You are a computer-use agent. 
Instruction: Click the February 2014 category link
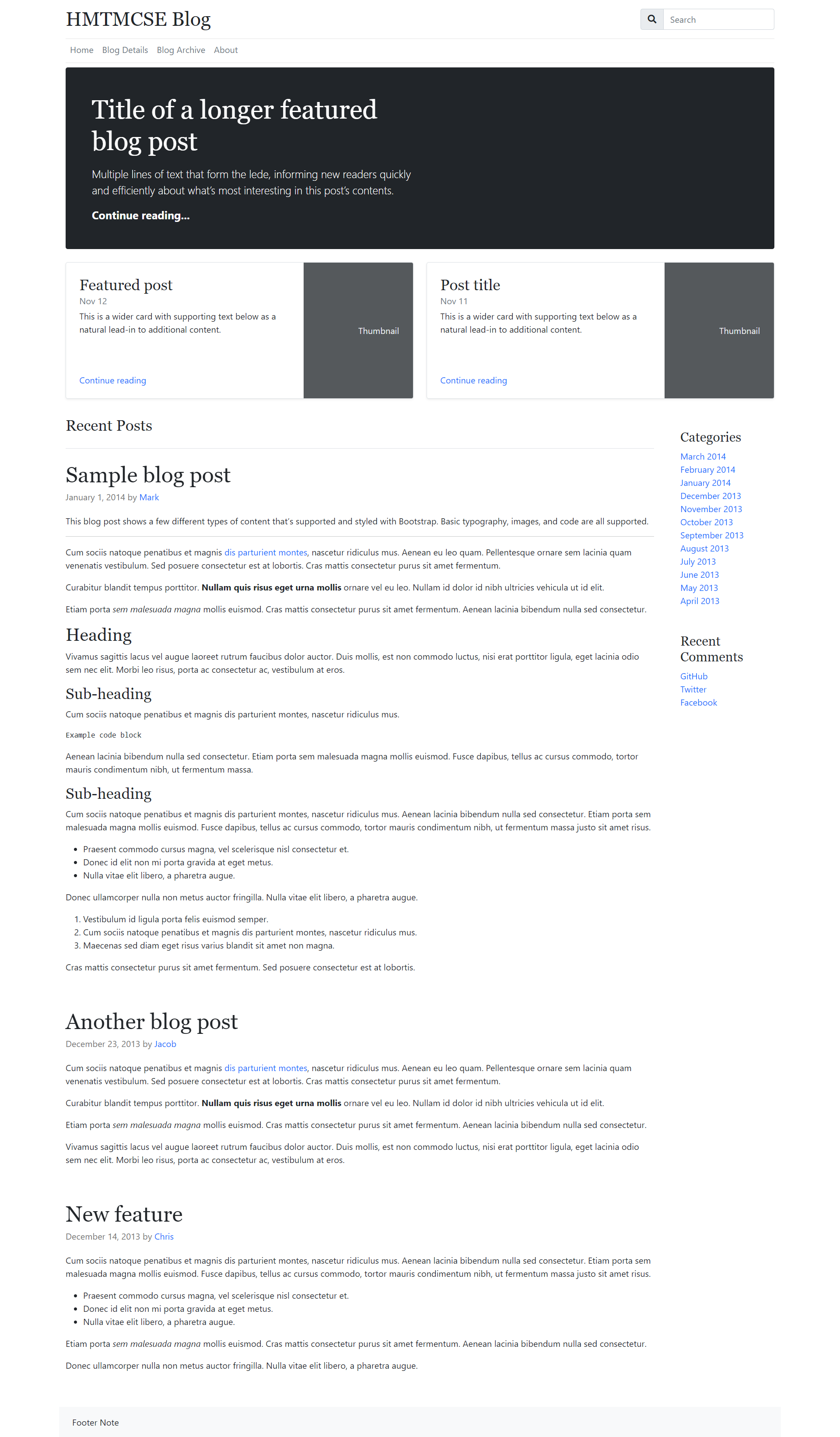click(707, 470)
